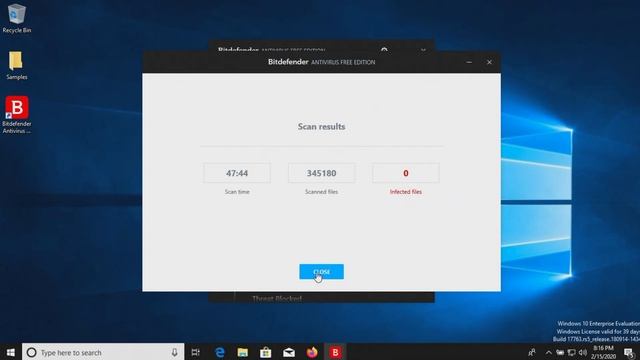Viewport: 640px width, 360px height.
Task: Click the Infected files label
Action: [x=406, y=192]
